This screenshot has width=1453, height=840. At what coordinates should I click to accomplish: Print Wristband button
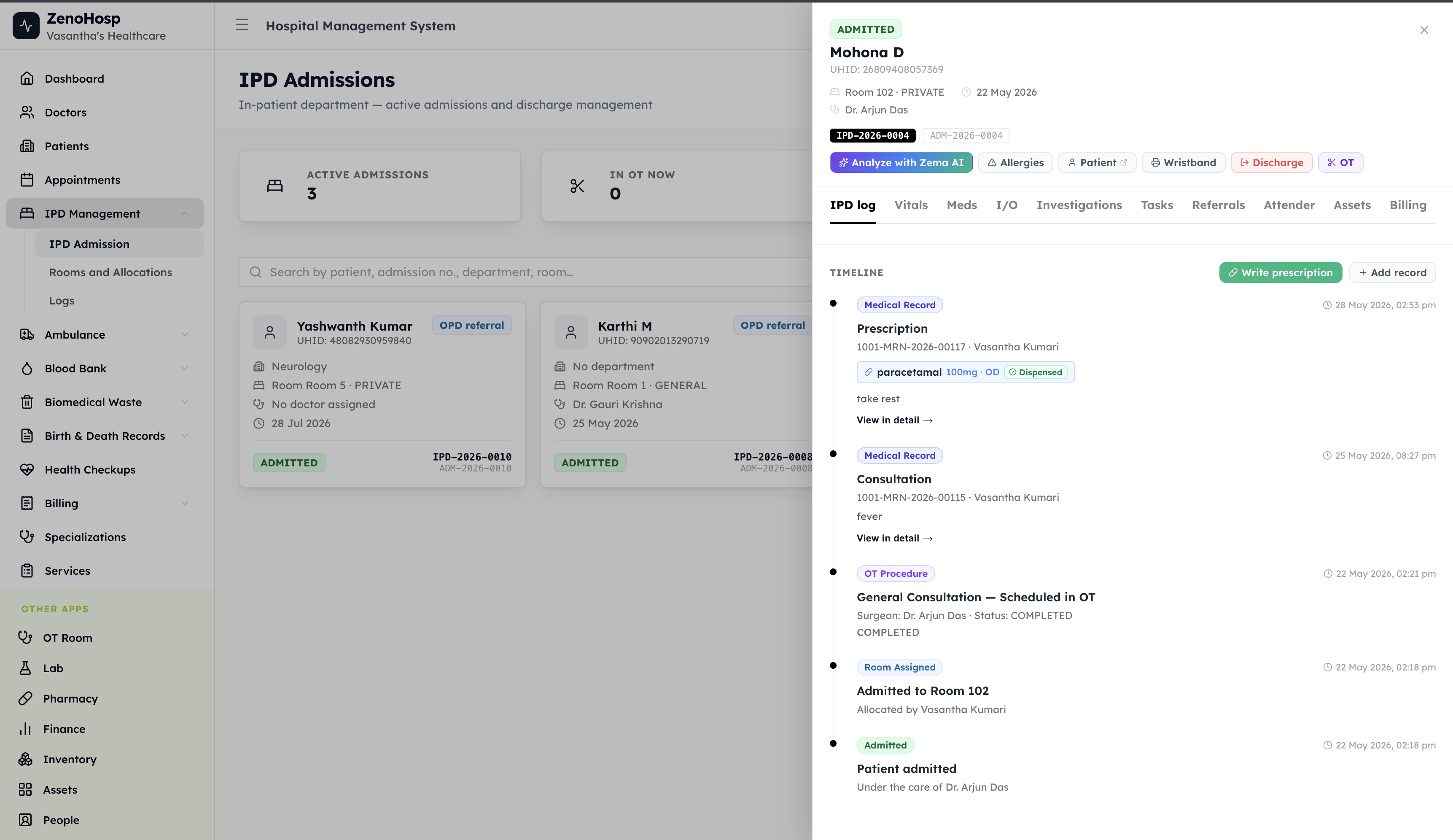click(1183, 163)
